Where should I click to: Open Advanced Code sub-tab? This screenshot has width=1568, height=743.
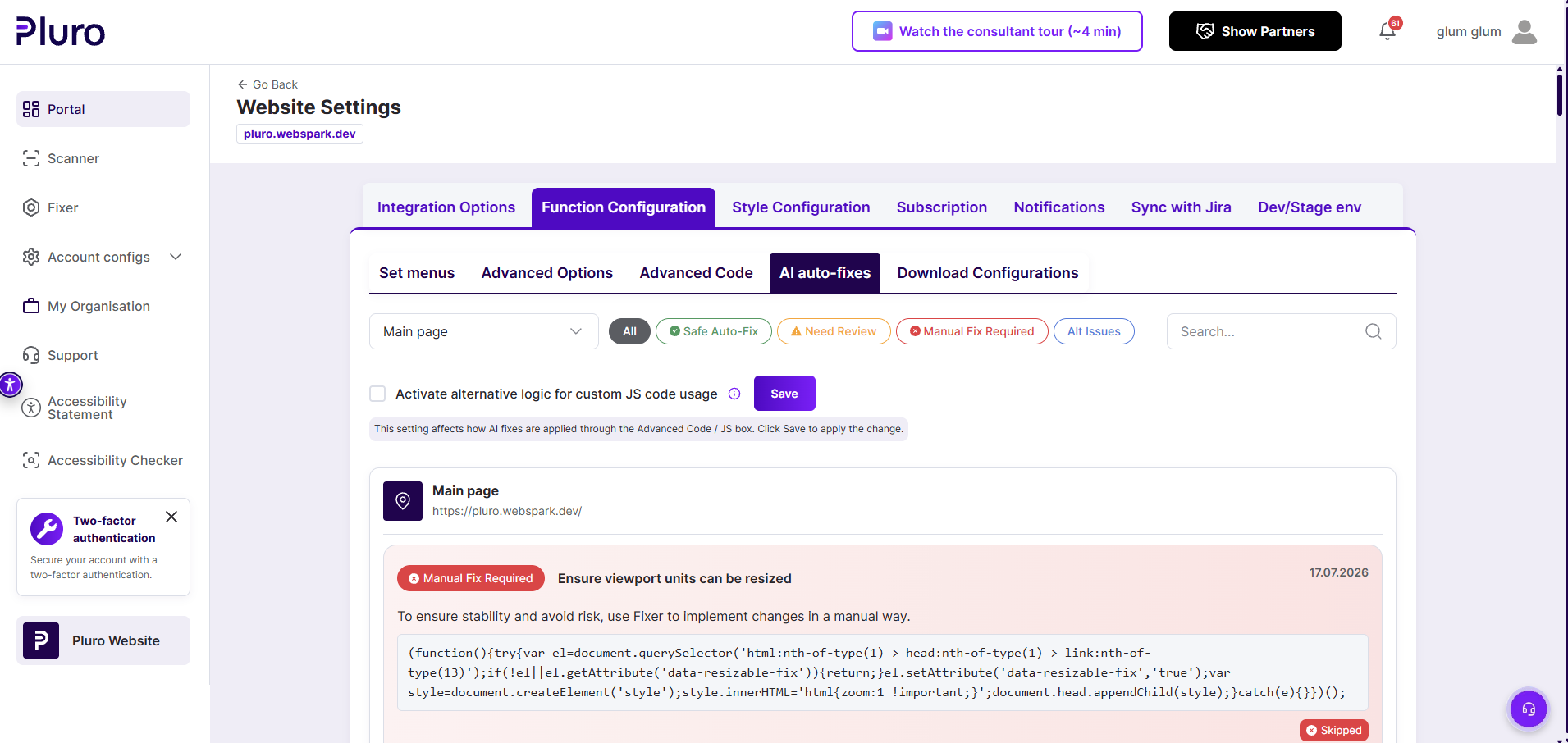pos(697,273)
